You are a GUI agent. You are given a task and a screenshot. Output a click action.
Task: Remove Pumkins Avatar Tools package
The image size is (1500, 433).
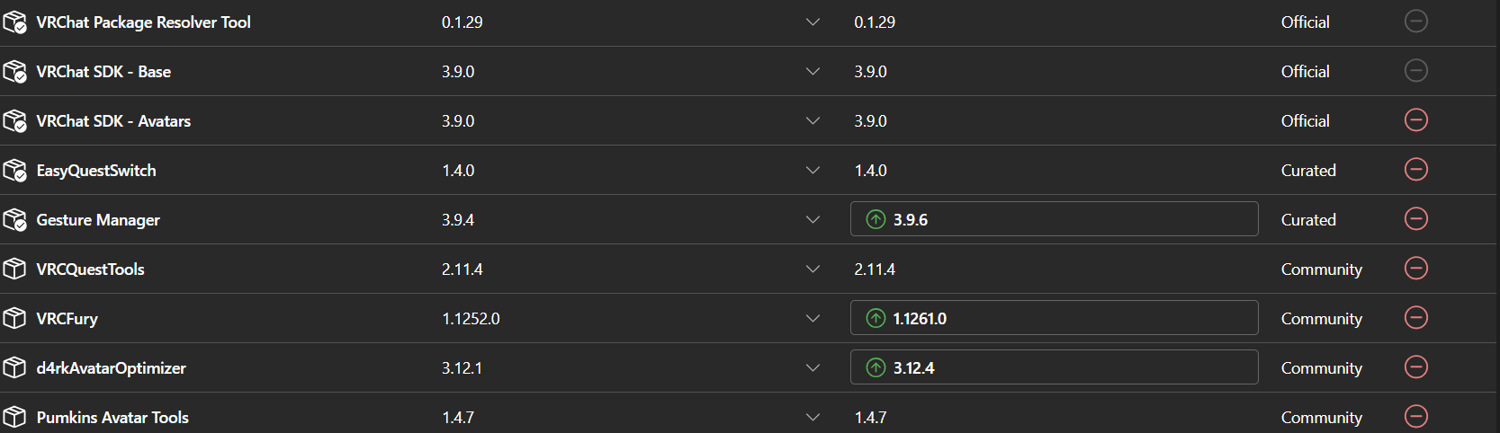tap(1415, 416)
